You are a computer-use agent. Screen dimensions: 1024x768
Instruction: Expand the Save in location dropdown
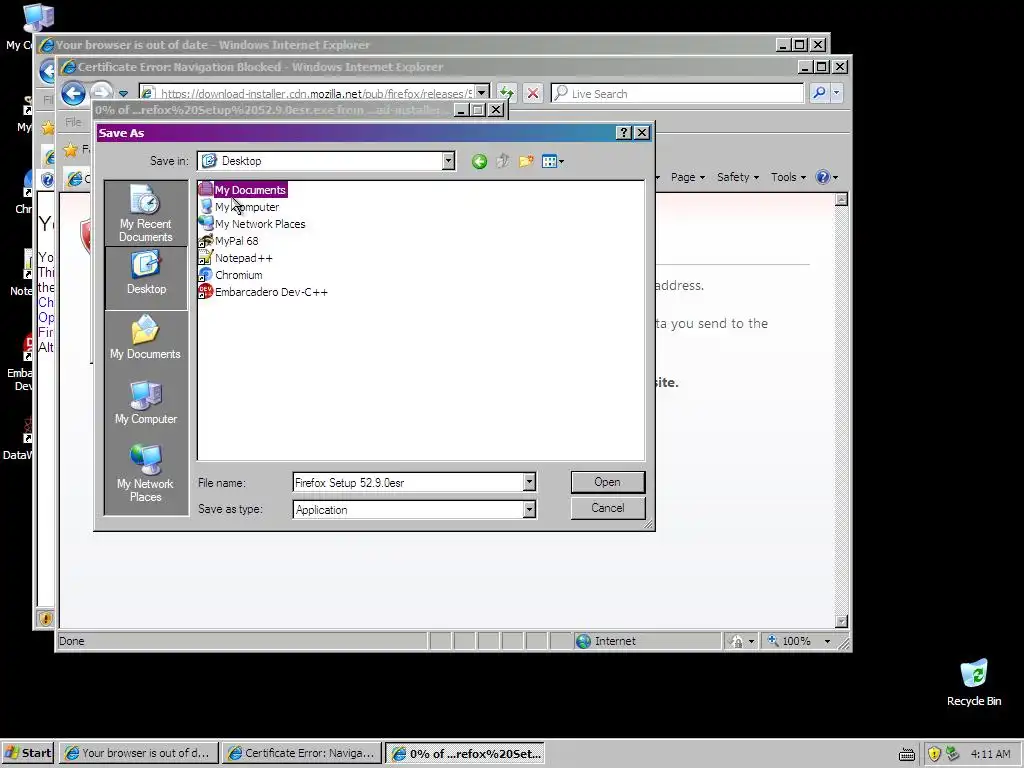click(x=448, y=161)
